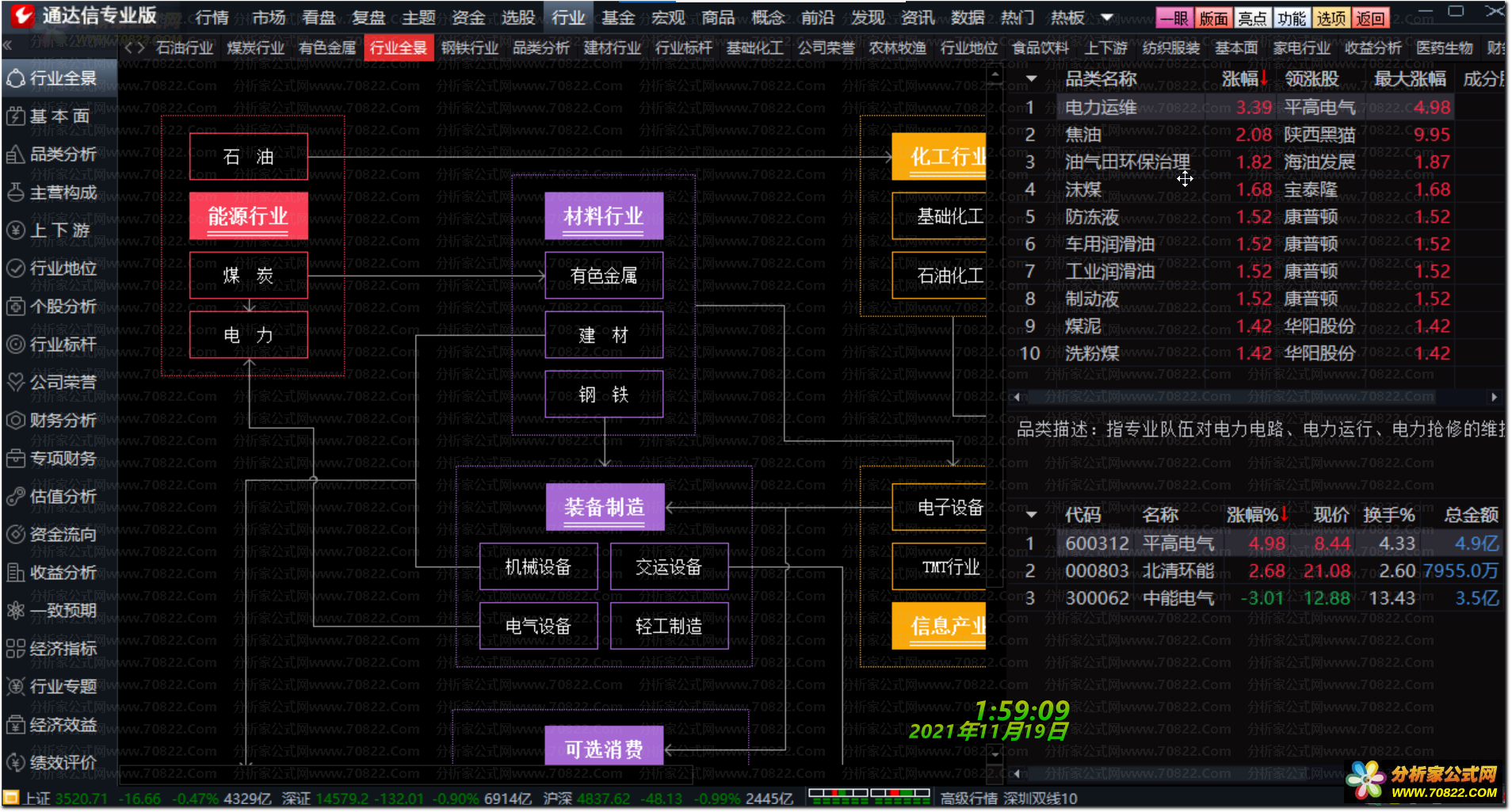Click the 返回 button
This screenshot has height=812, width=1512.
pyautogui.click(x=1370, y=18)
